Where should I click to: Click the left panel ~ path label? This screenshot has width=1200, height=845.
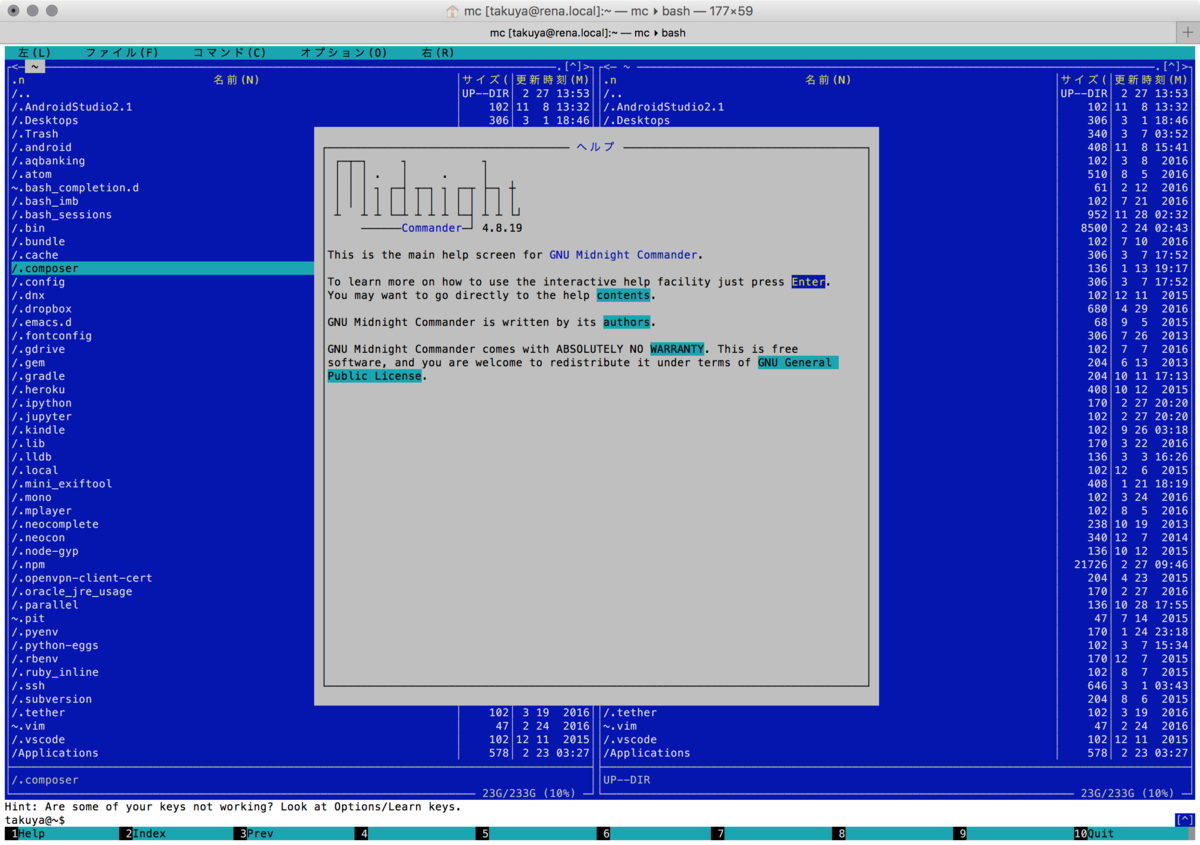(35, 67)
